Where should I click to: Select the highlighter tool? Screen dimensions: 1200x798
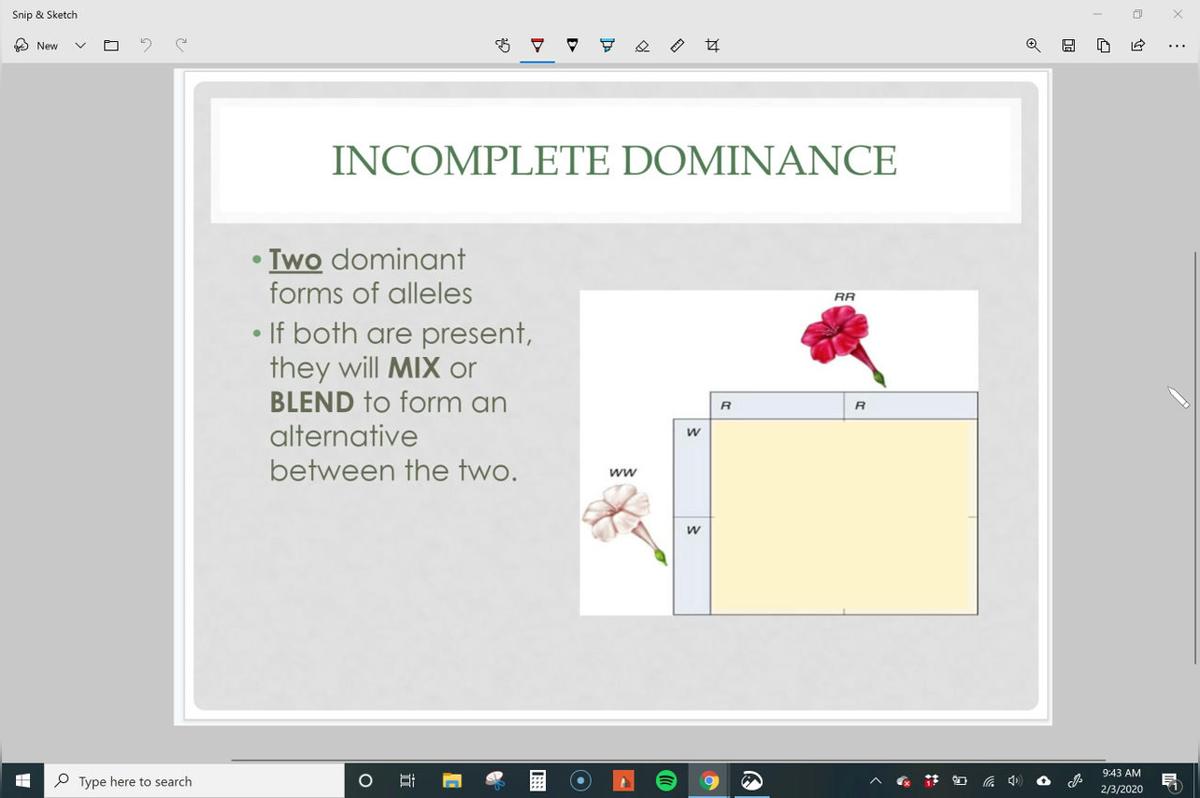coord(607,46)
